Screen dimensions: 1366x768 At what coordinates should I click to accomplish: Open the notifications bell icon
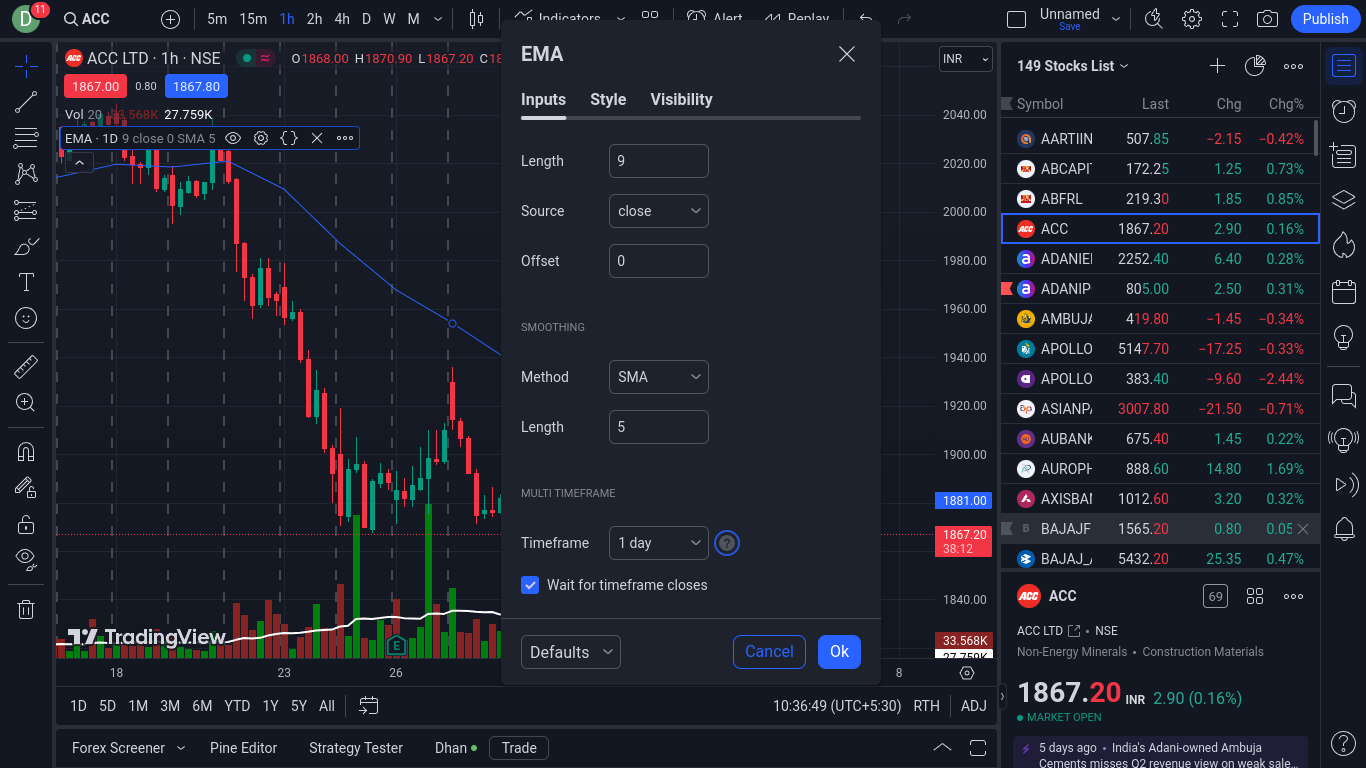pyautogui.click(x=1343, y=528)
